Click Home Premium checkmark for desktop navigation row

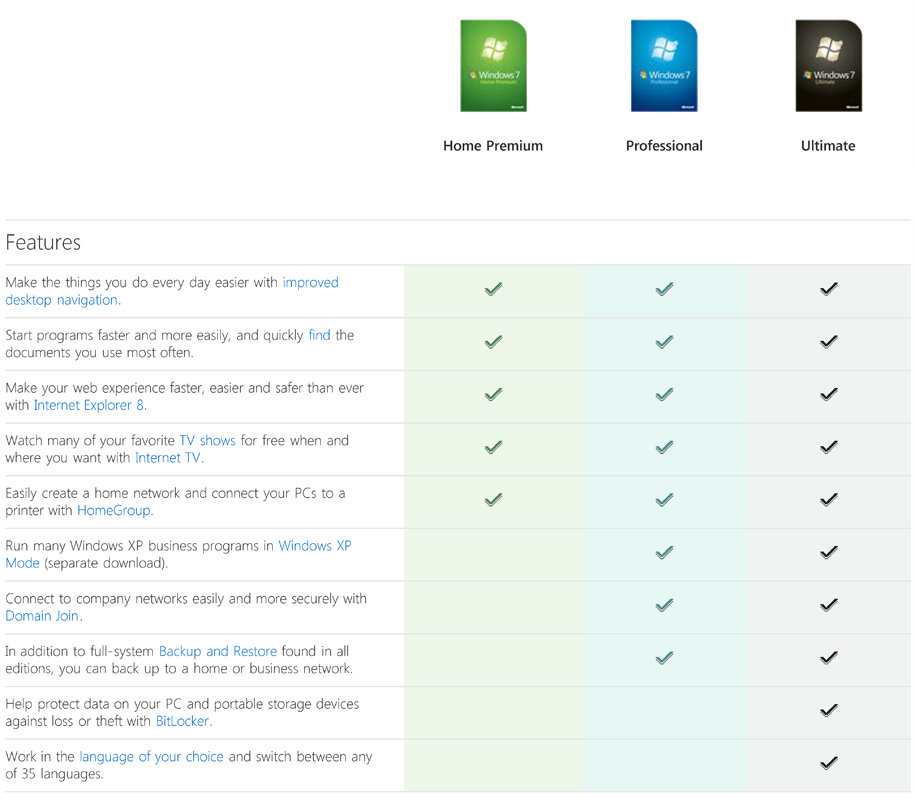point(493,289)
